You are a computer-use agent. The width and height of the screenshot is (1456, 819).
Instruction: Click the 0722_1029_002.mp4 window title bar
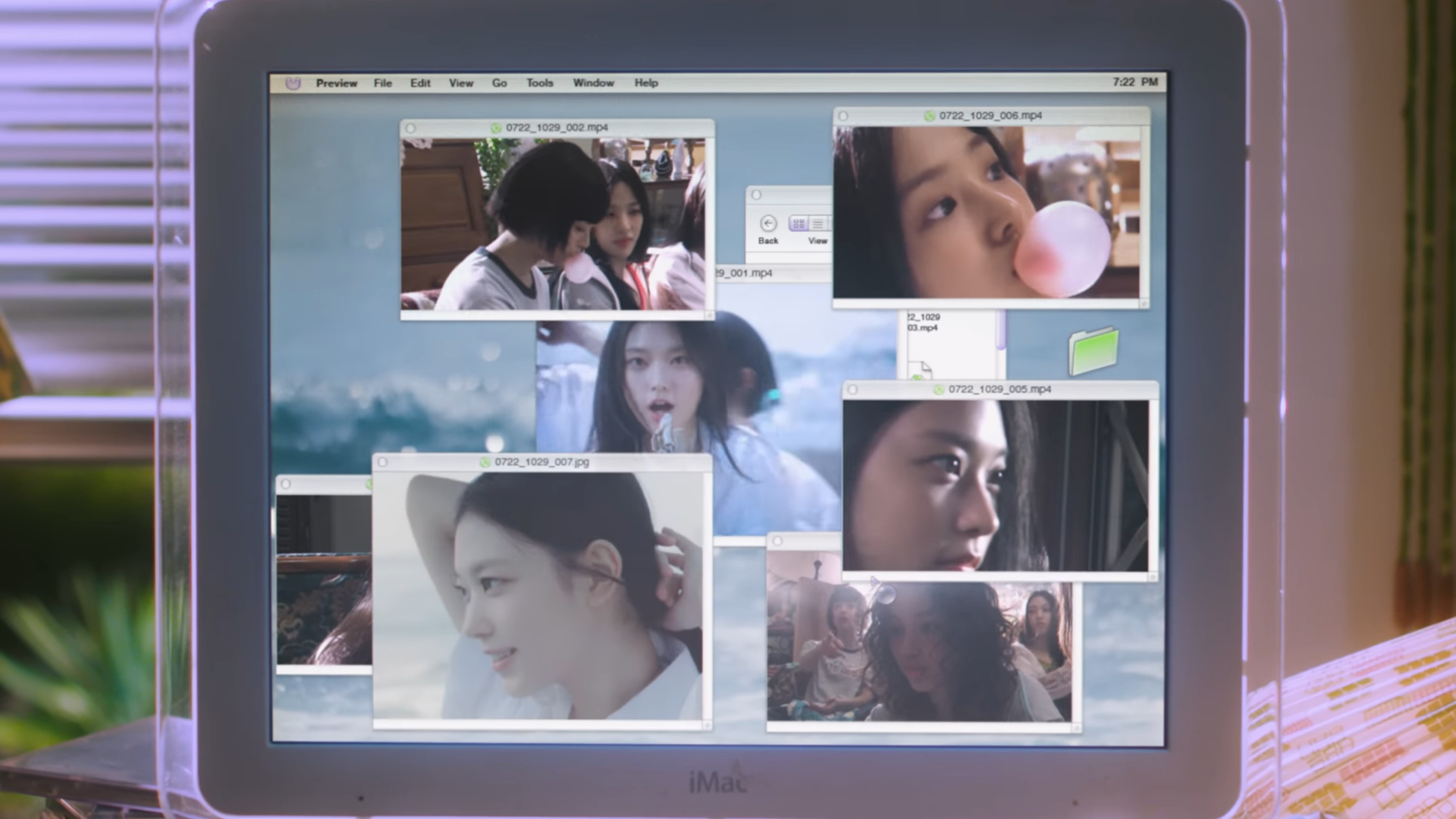(x=557, y=127)
